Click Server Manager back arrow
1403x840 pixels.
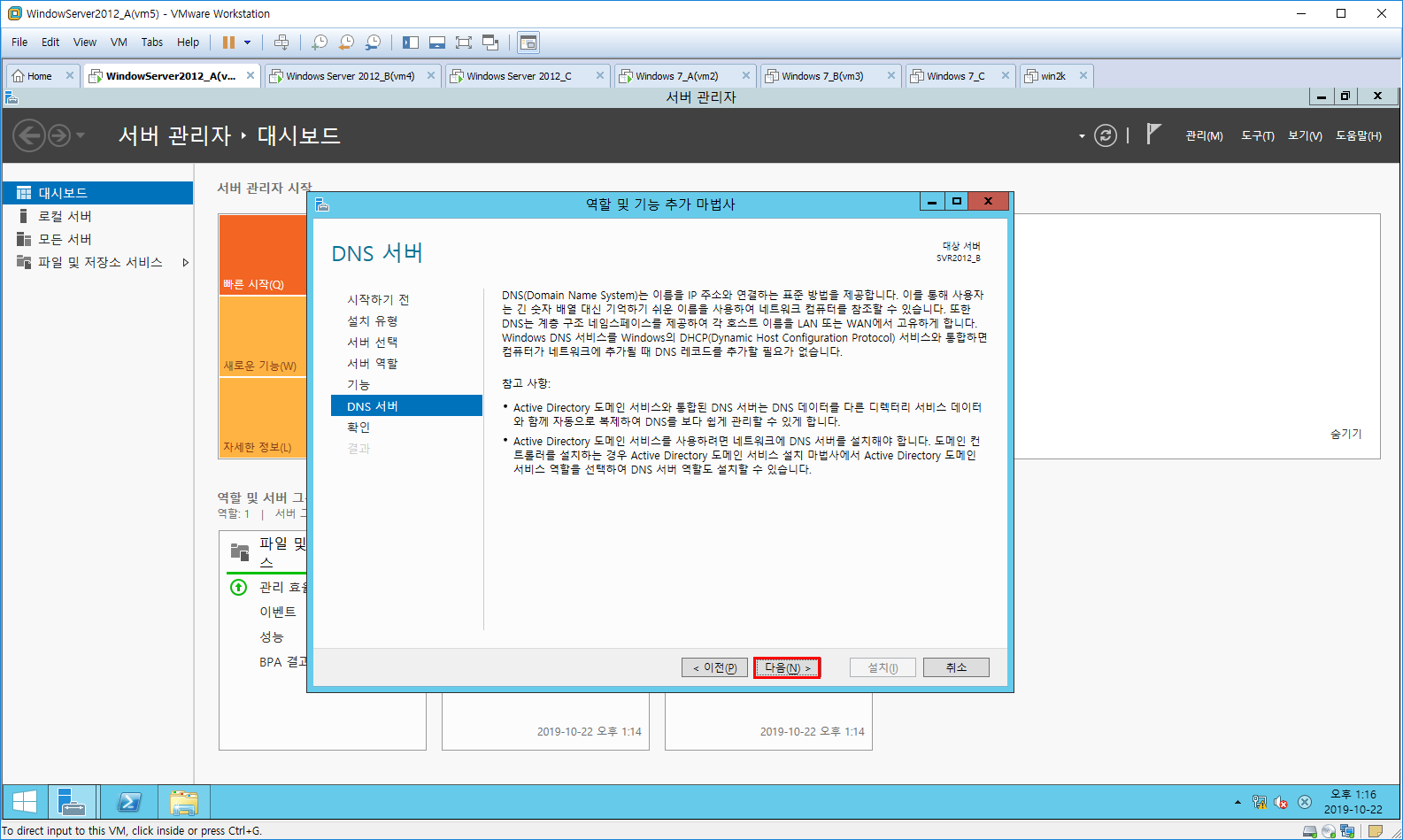click(x=28, y=135)
